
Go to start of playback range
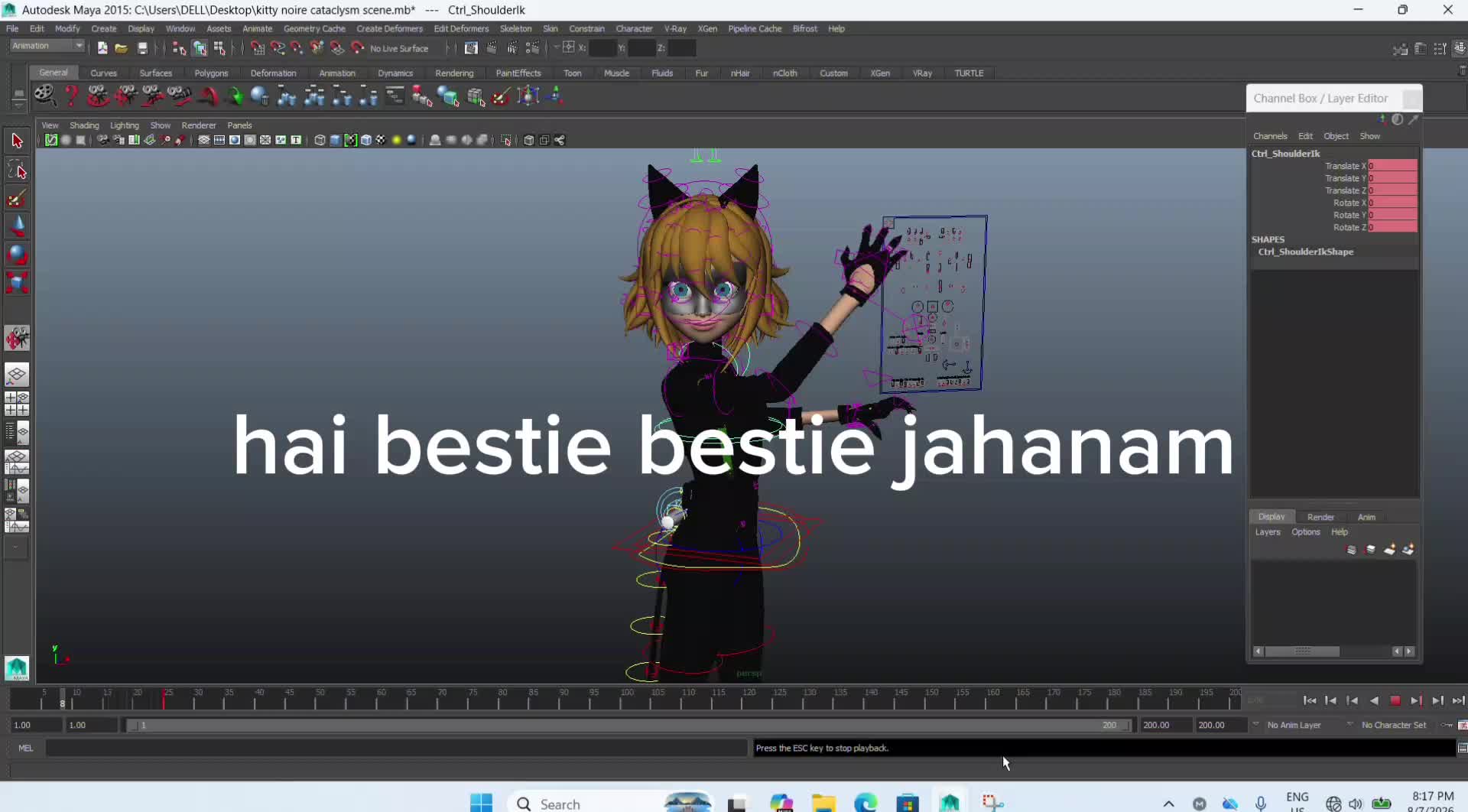pyautogui.click(x=1309, y=700)
